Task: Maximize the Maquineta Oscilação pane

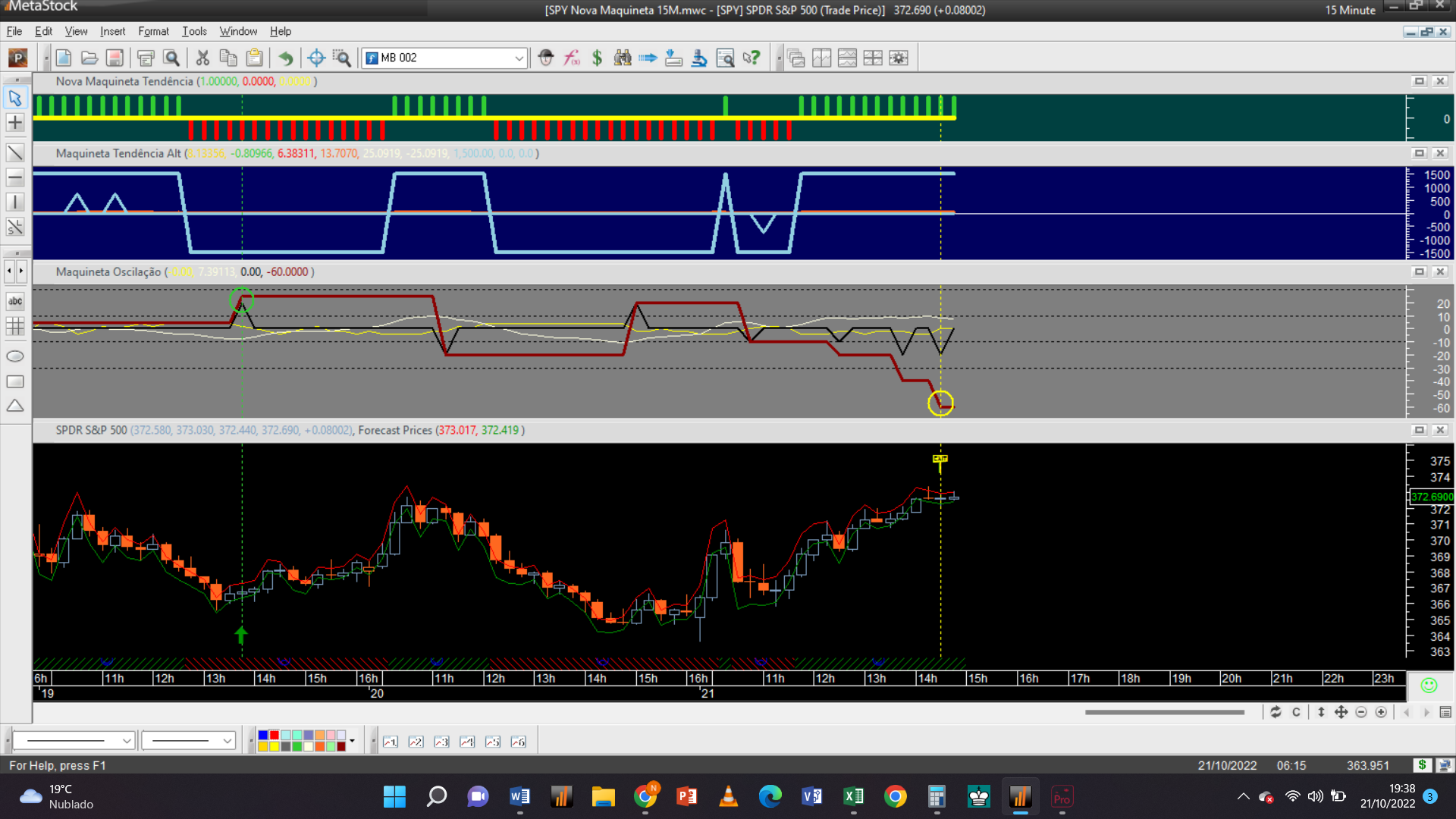Action: click(x=1419, y=271)
